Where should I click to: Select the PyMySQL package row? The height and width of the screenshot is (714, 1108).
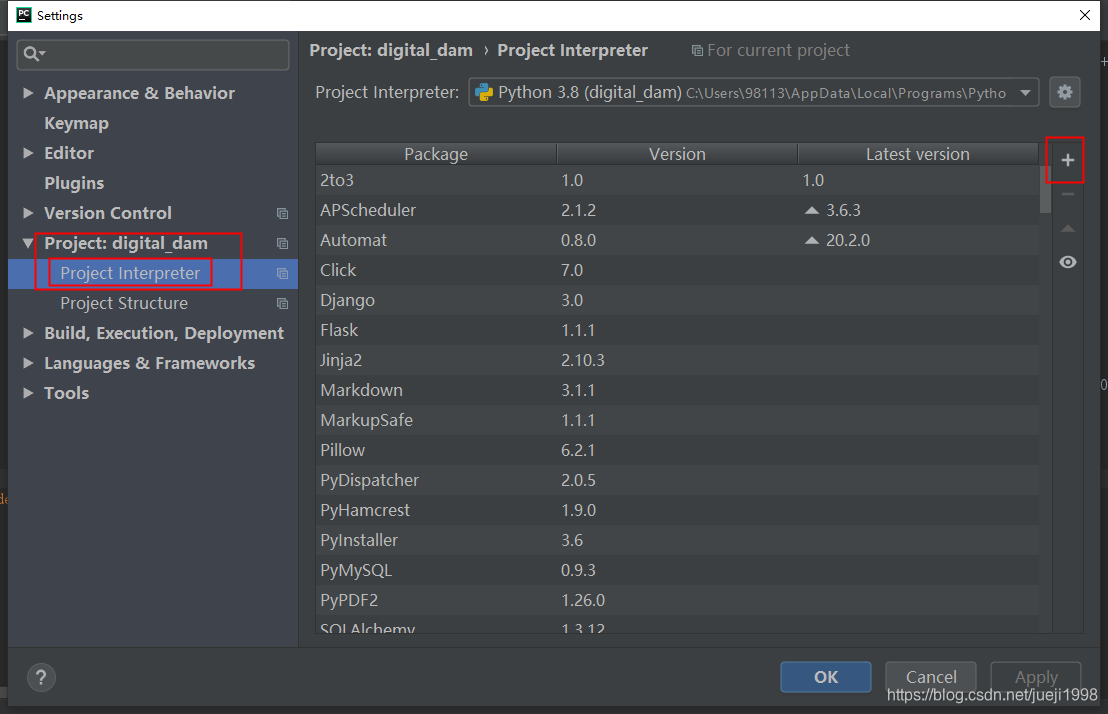(x=677, y=570)
